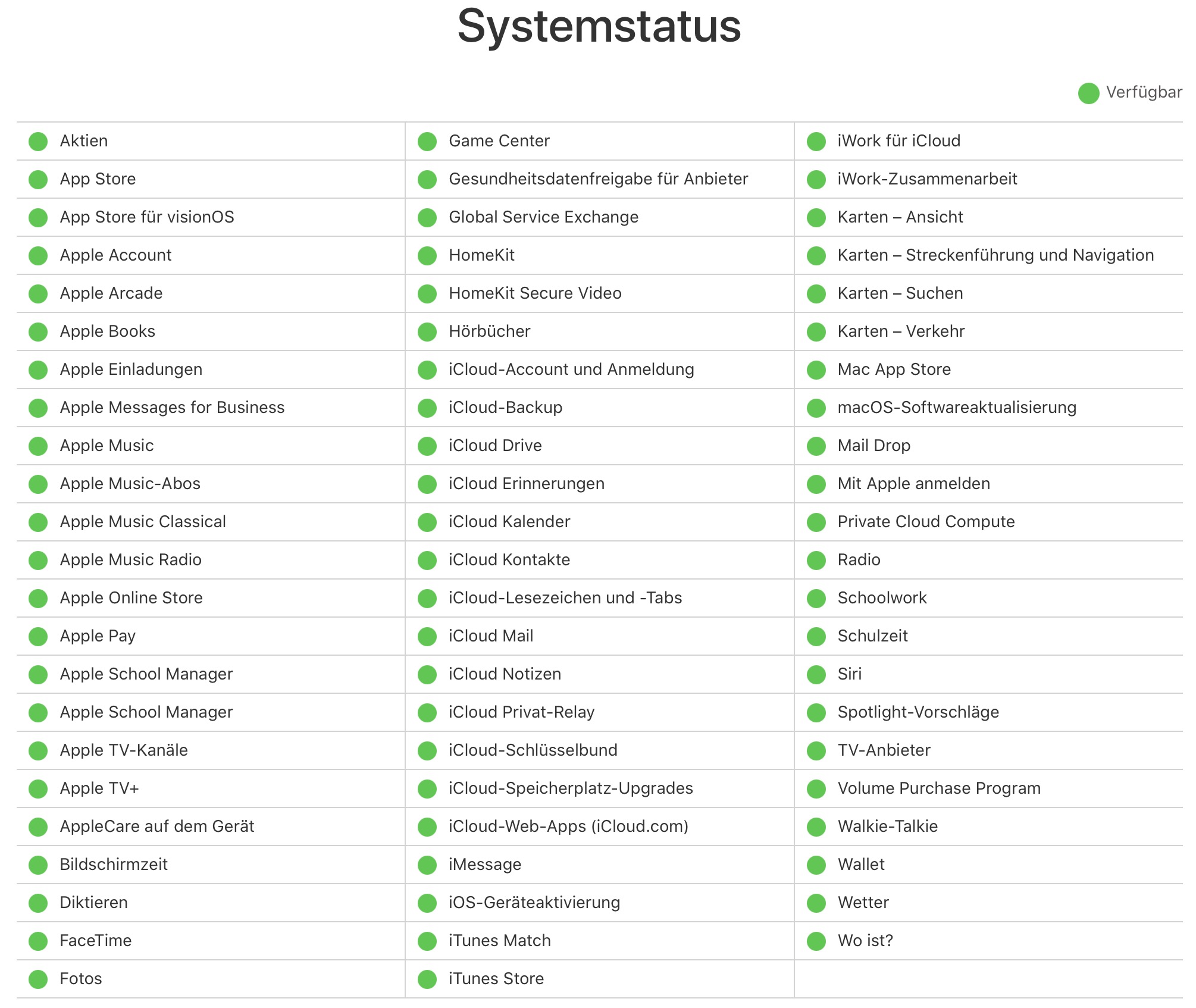Click the green dot next to Wallet

click(816, 865)
